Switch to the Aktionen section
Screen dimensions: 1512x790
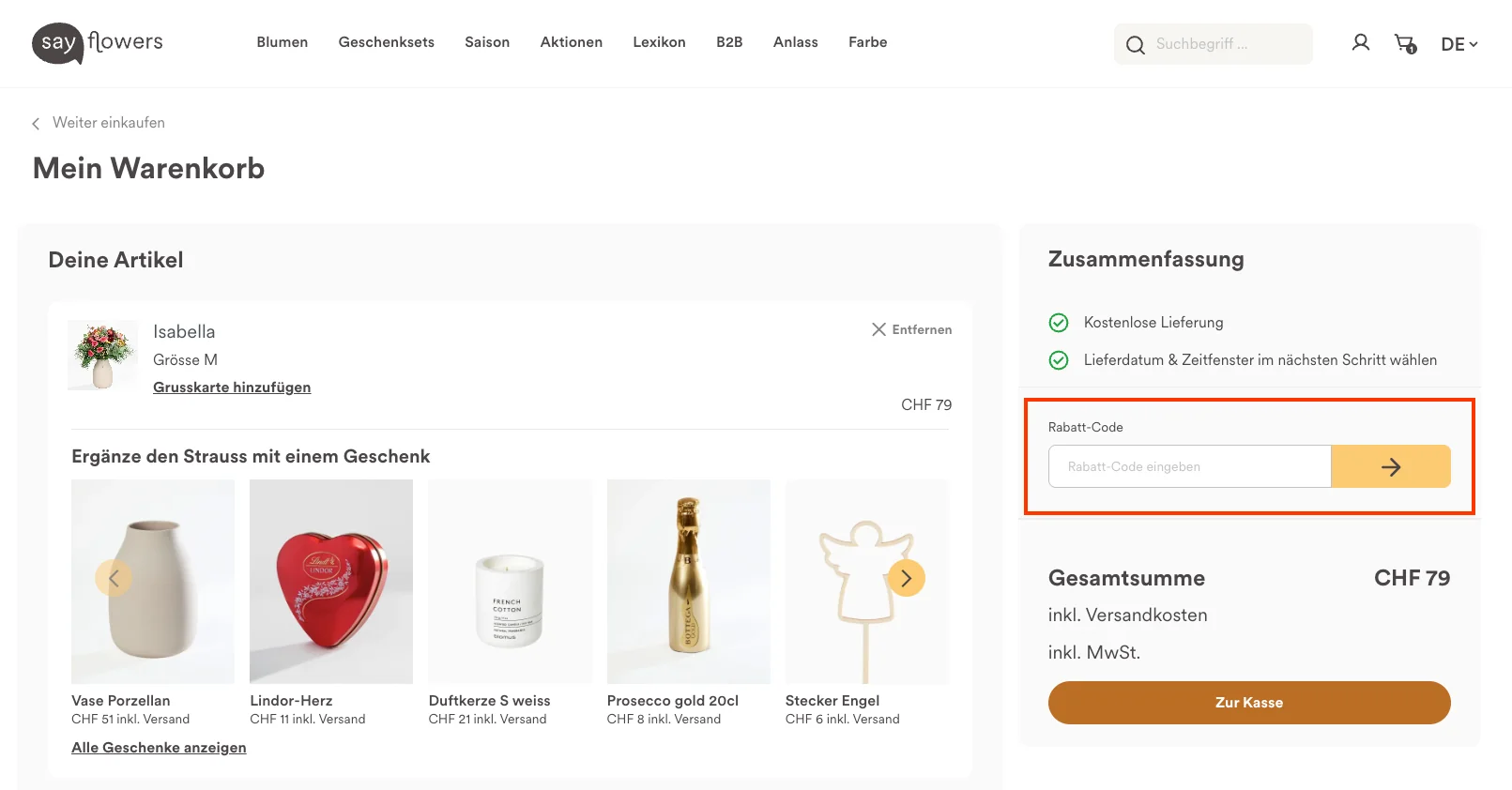[571, 42]
